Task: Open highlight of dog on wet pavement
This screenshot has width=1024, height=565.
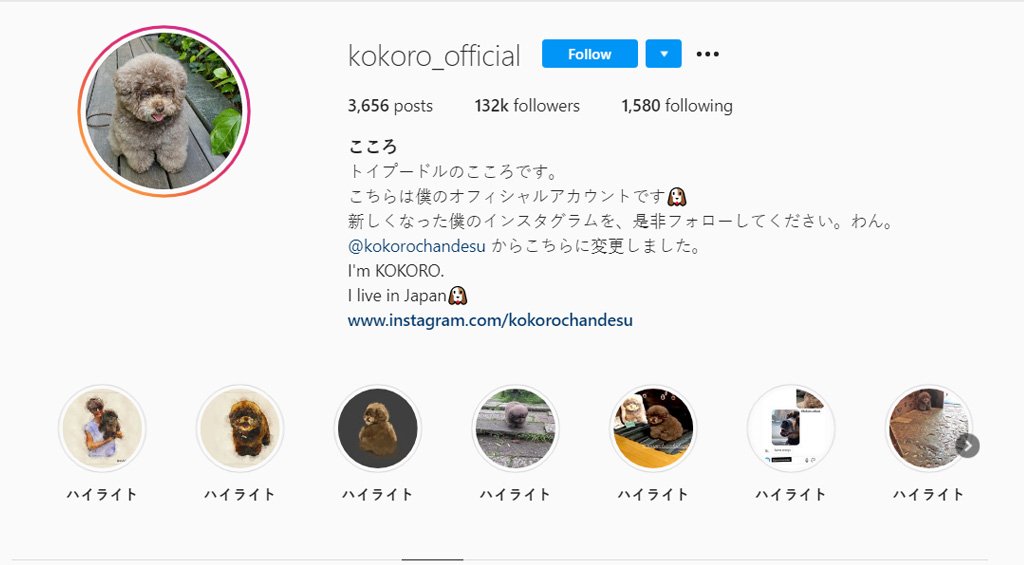Action: click(x=927, y=428)
